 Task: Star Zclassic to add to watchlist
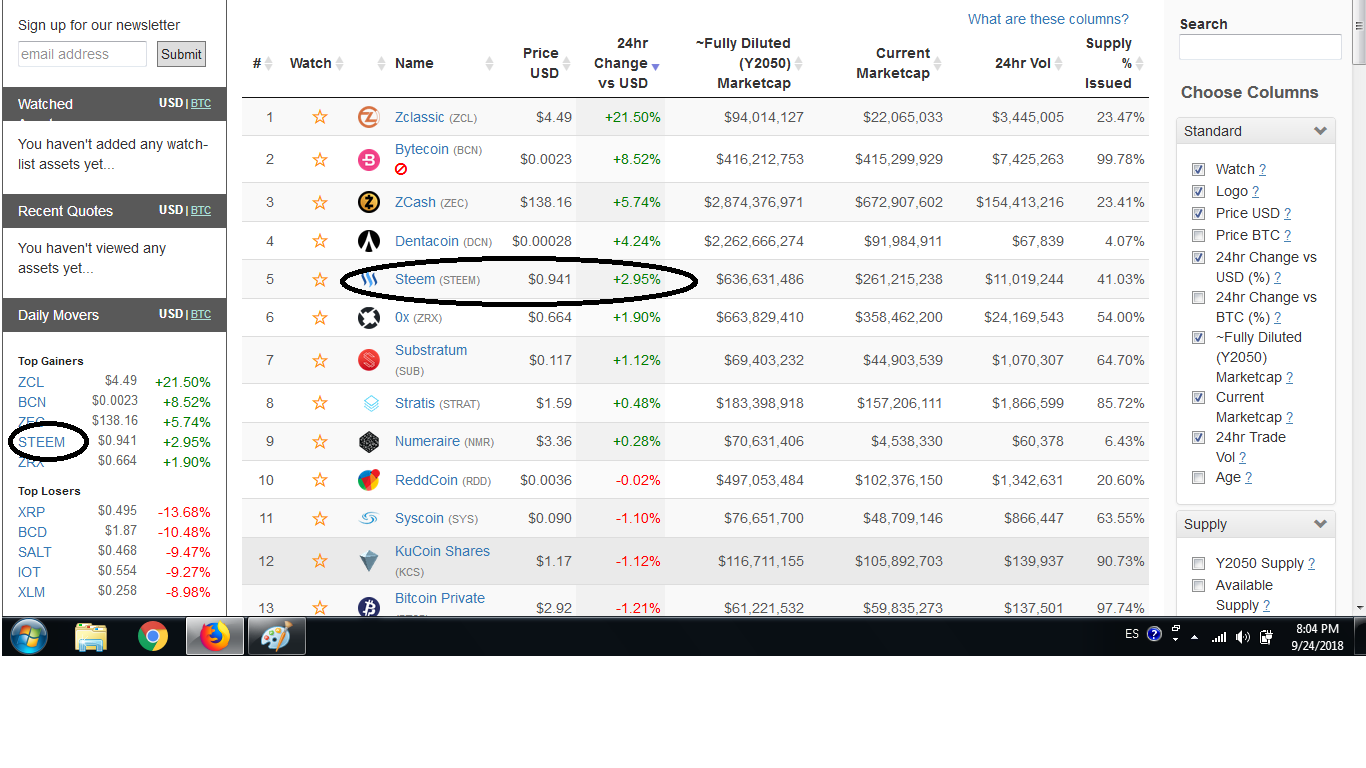coord(320,117)
